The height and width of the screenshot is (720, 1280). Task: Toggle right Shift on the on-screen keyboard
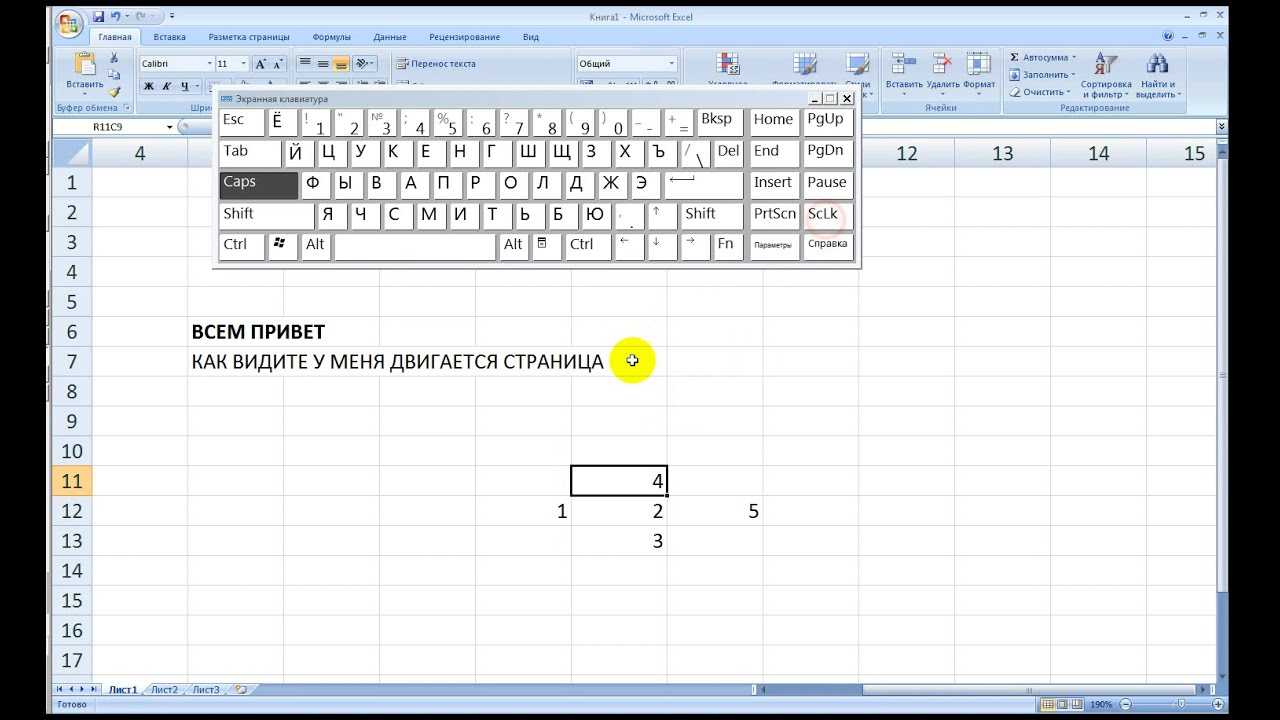coord(712,216)
